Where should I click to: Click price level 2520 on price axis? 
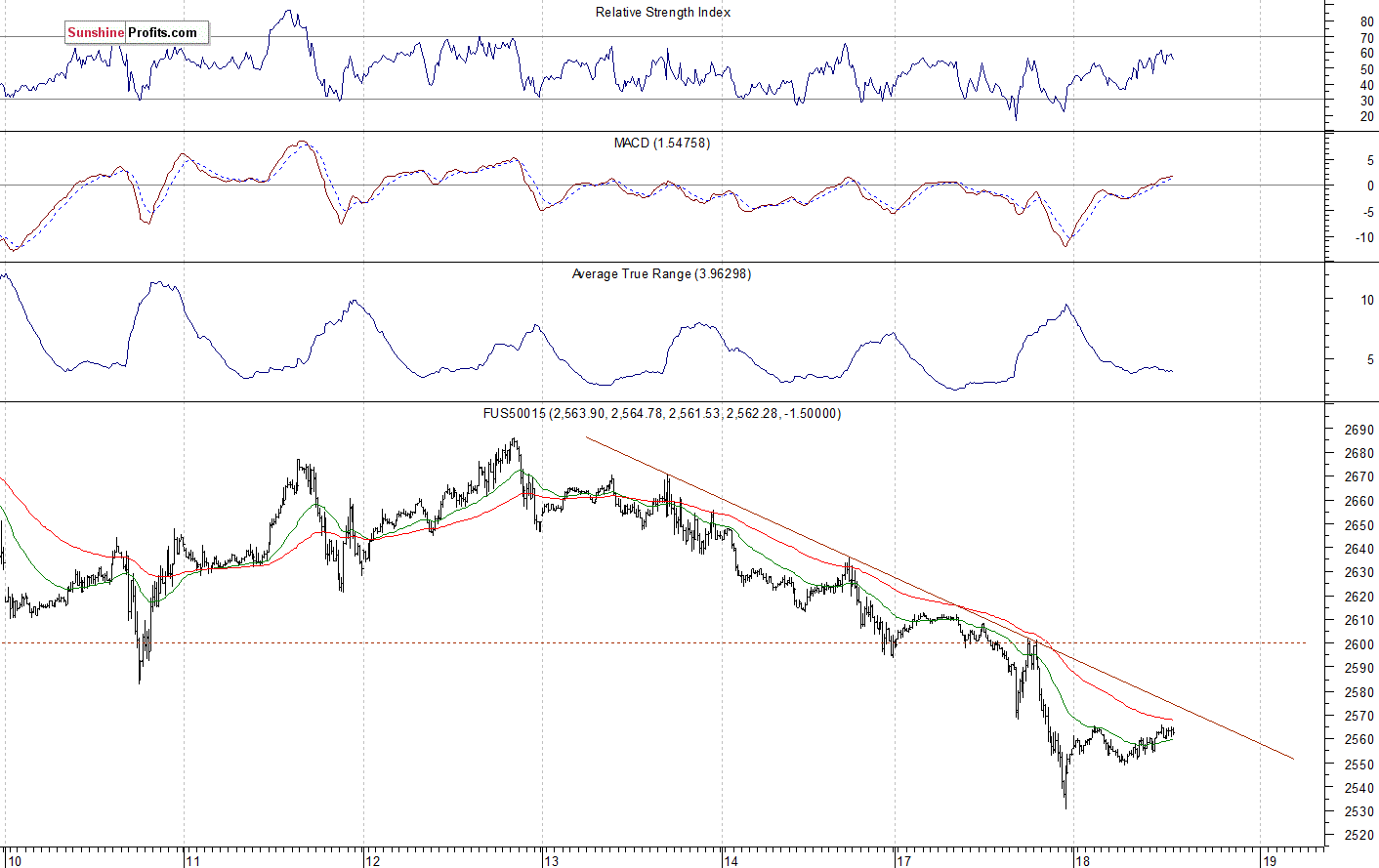[1358, 836]
